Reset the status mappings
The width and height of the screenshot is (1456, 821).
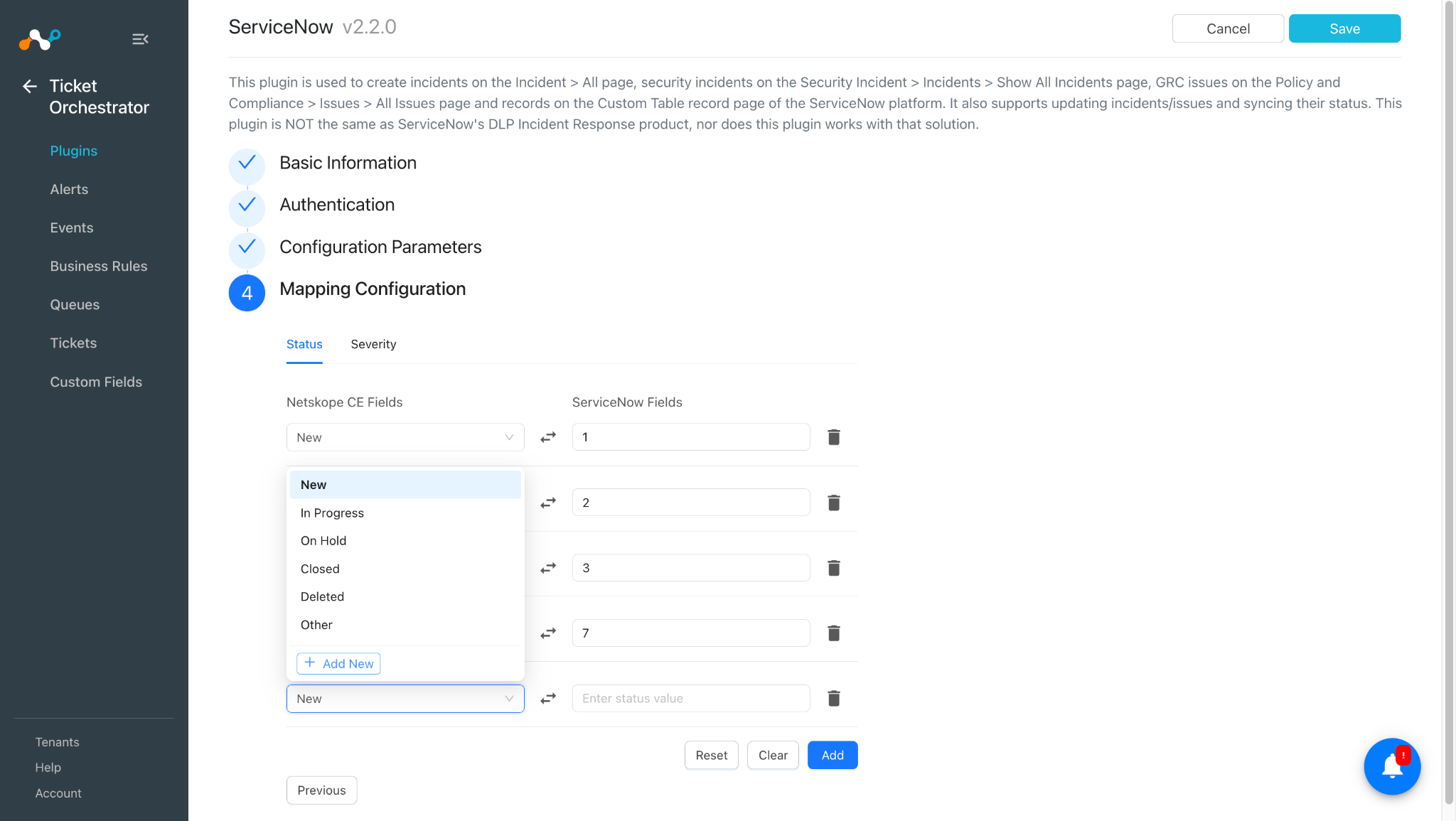[x=711, y=755]
